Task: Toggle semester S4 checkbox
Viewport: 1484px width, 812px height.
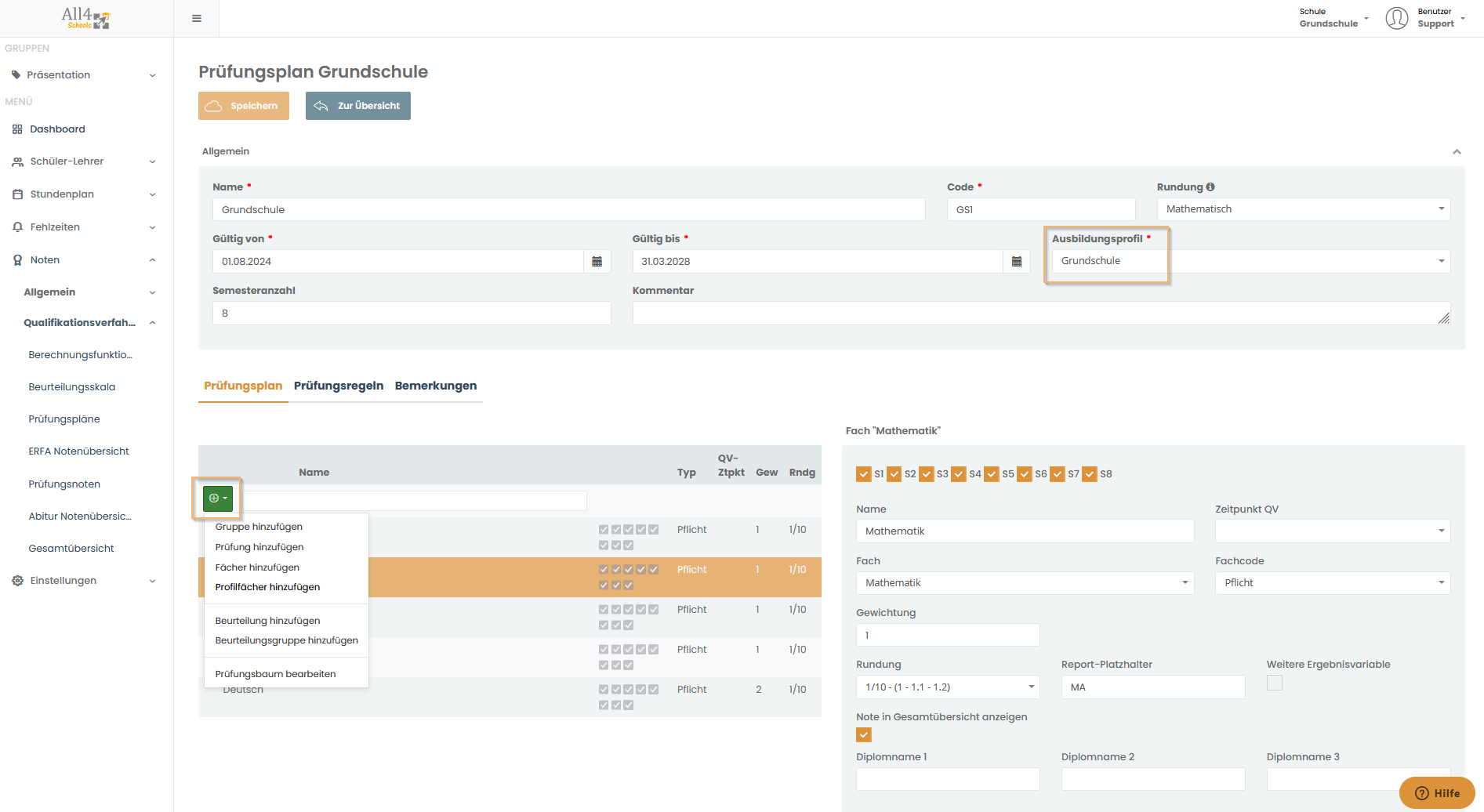Action: click(959, 474)
